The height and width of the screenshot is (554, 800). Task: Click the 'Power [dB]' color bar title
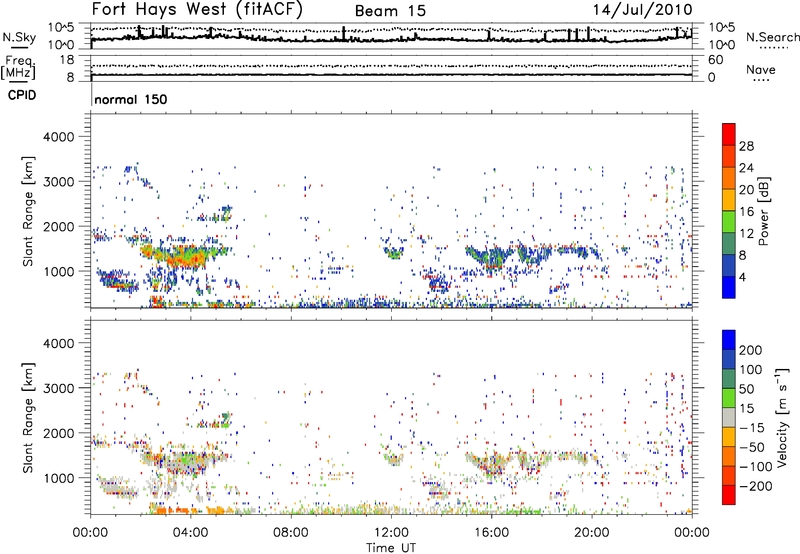[x=764, y=211]
